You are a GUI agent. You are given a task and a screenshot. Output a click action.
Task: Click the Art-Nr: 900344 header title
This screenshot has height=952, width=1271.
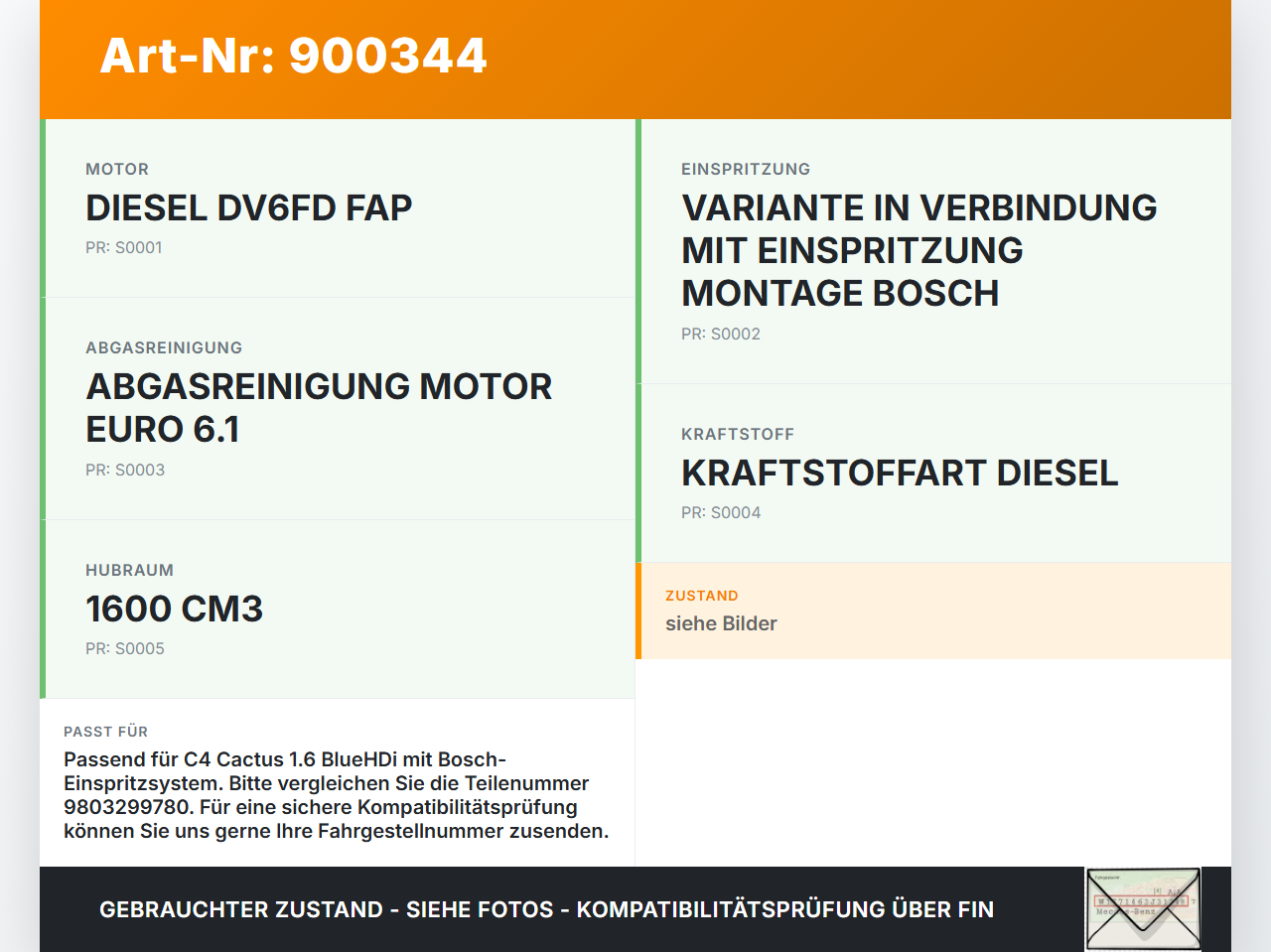coord(294,56)
